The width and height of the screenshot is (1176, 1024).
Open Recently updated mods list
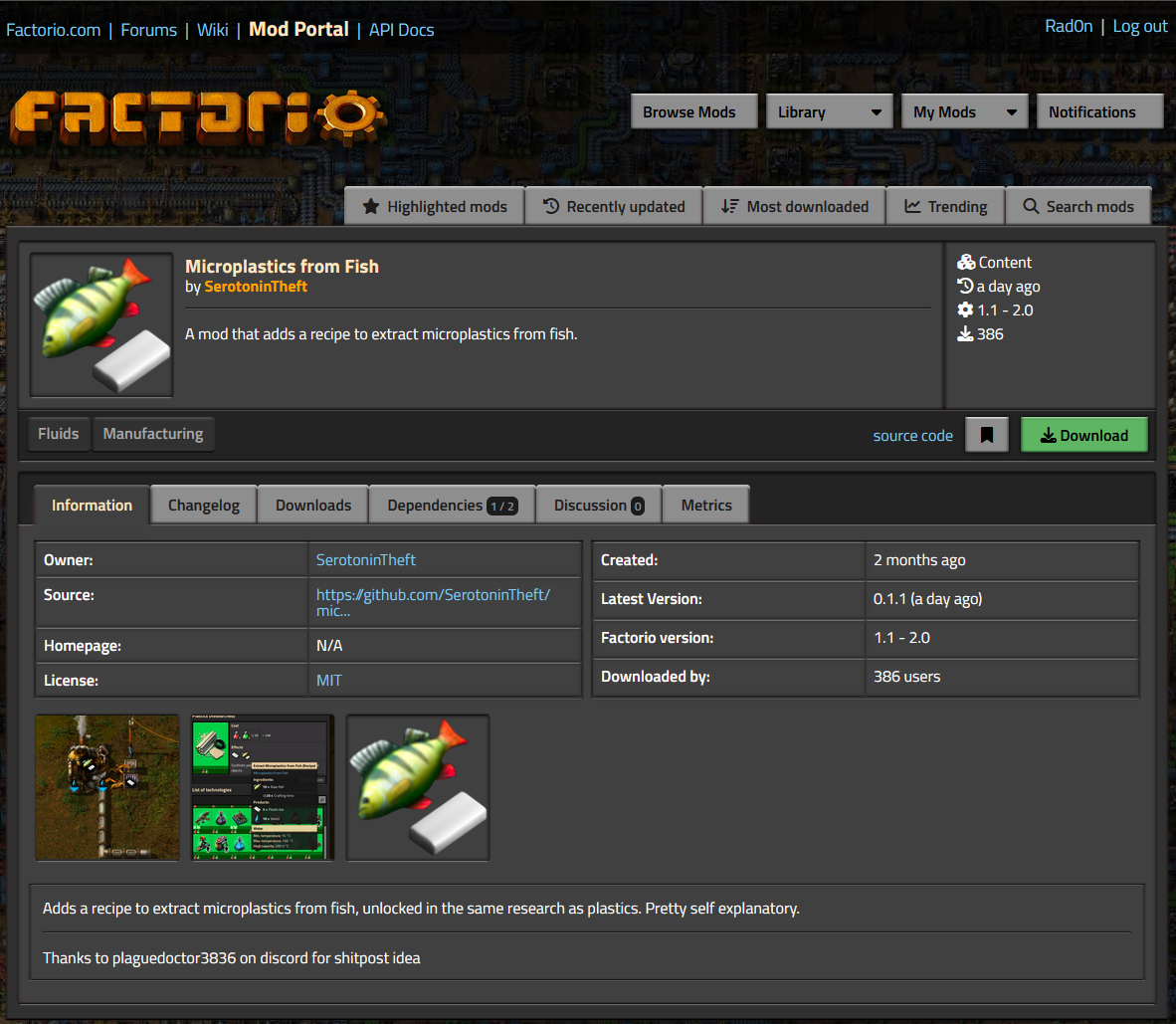point(614,206)
